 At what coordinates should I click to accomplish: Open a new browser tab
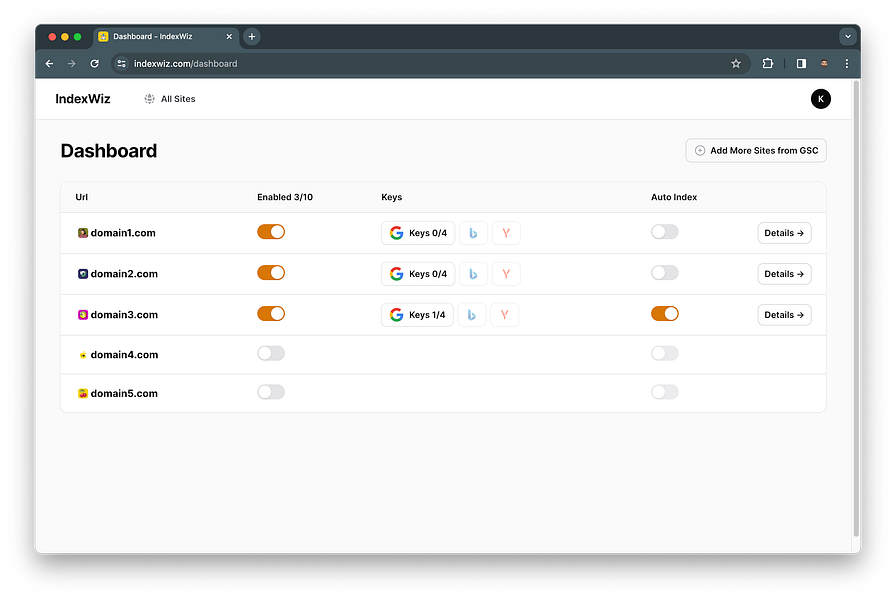point(251,37)
